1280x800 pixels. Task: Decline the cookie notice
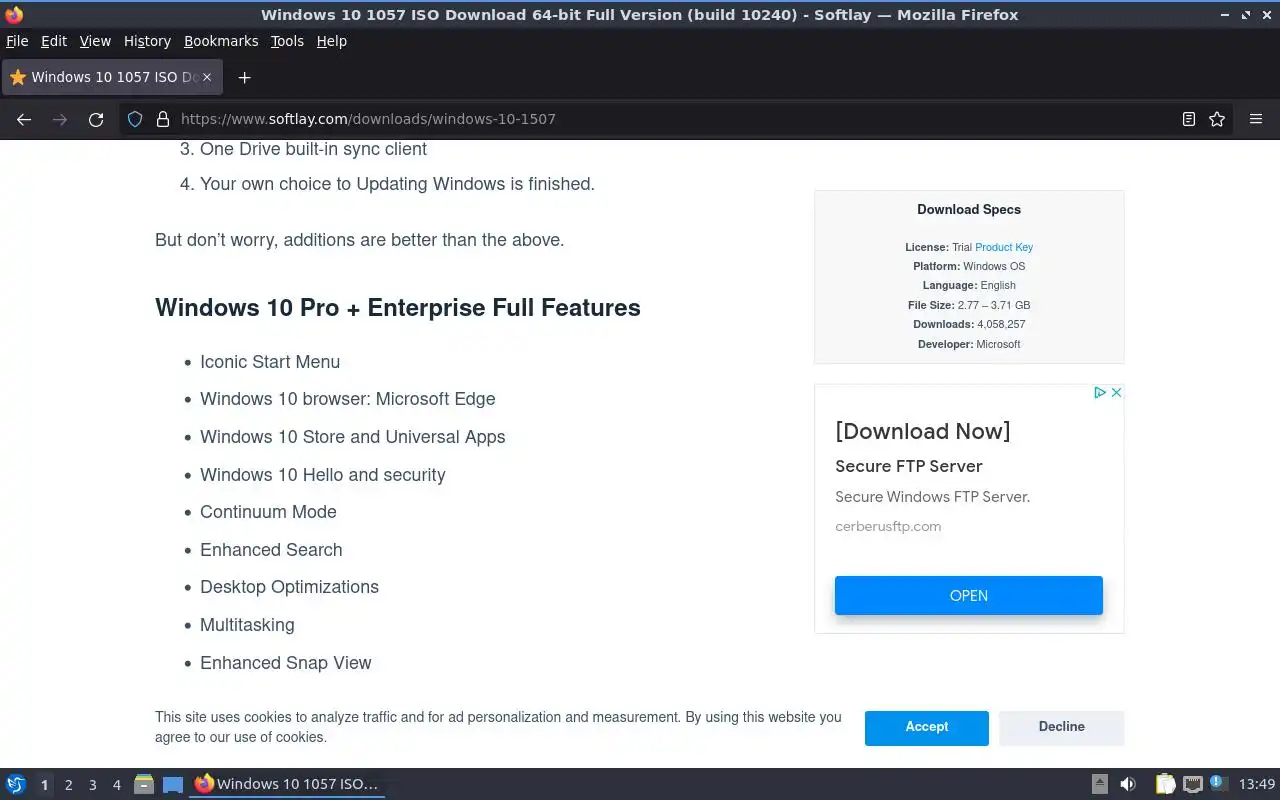(1061, 727)
